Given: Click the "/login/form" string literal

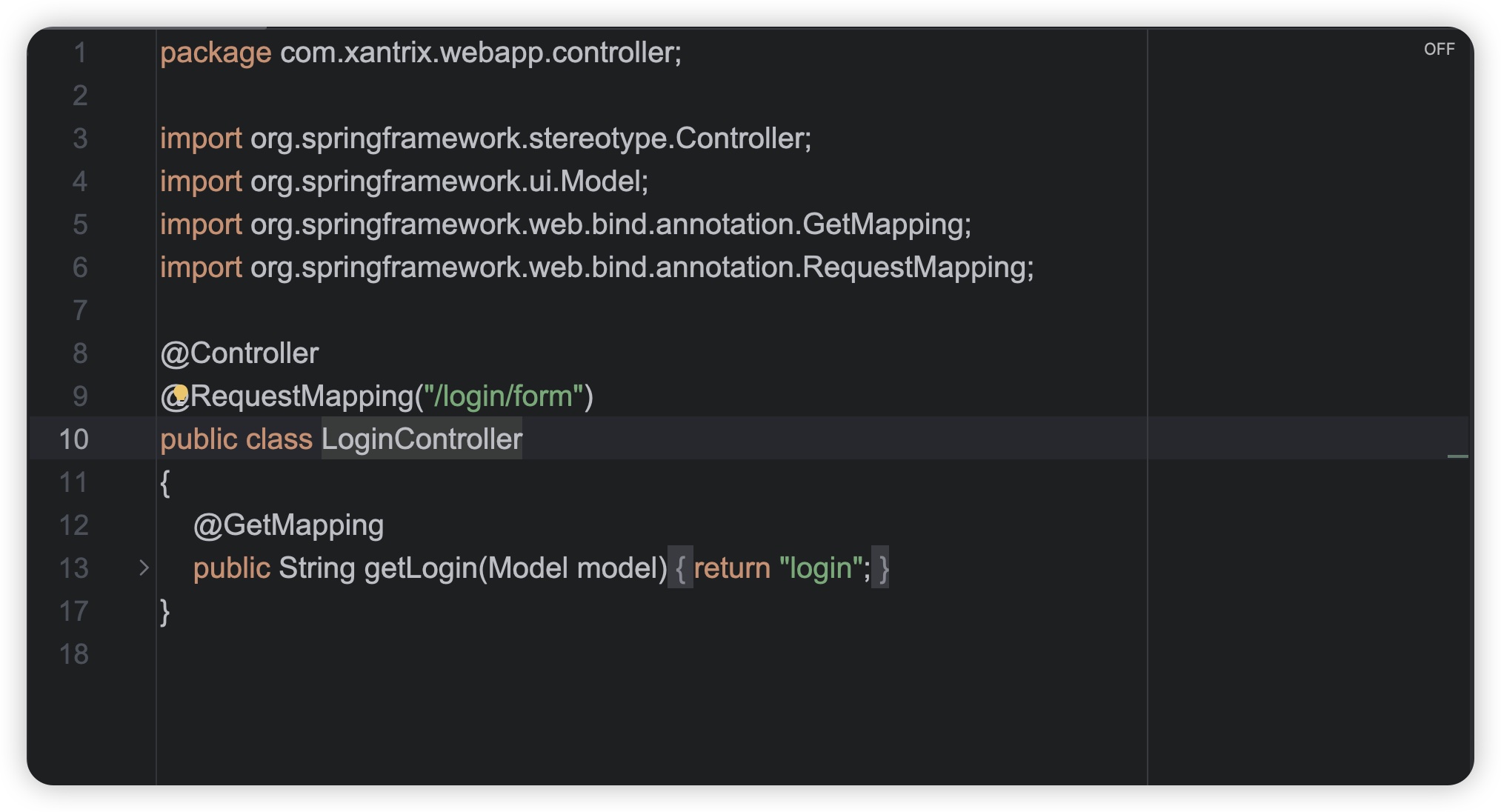Looking at the screenshot, I should 504,396.
